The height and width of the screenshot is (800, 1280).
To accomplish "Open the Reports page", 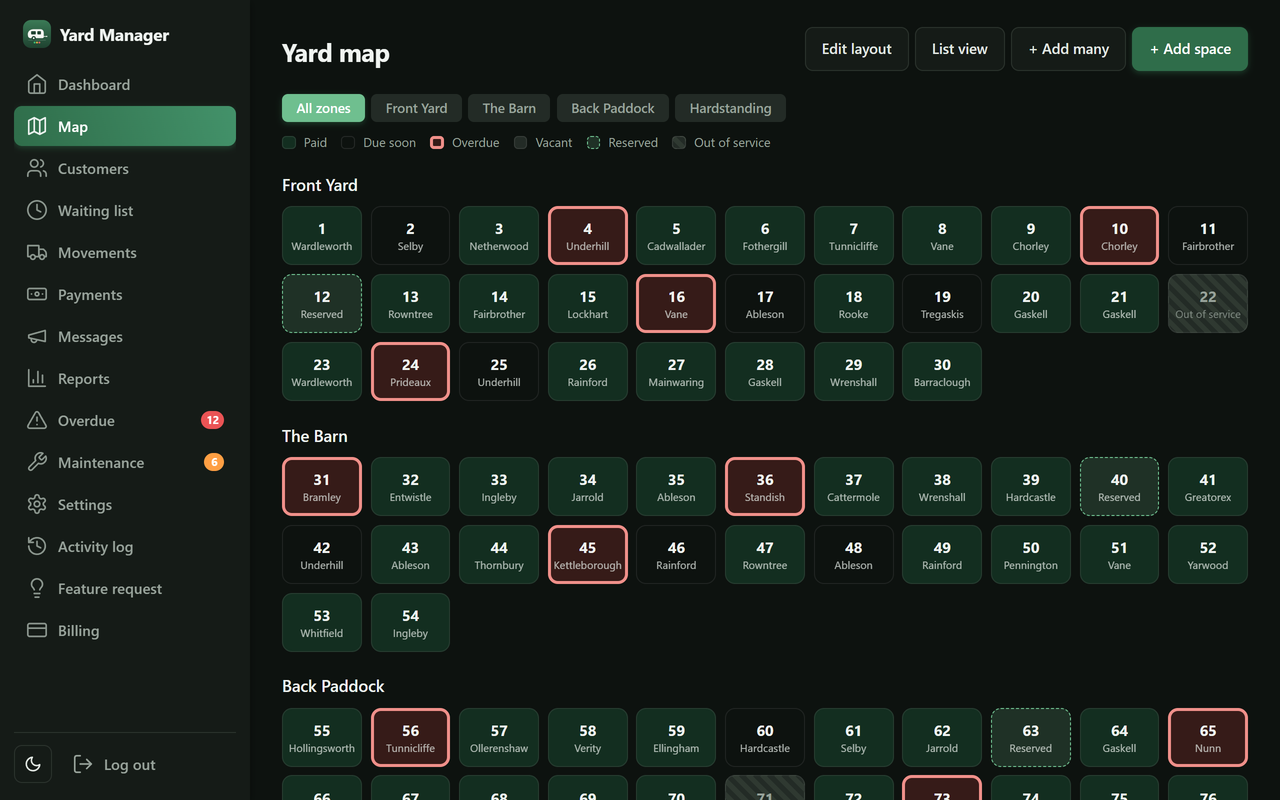I will click(x=125, y=378).
